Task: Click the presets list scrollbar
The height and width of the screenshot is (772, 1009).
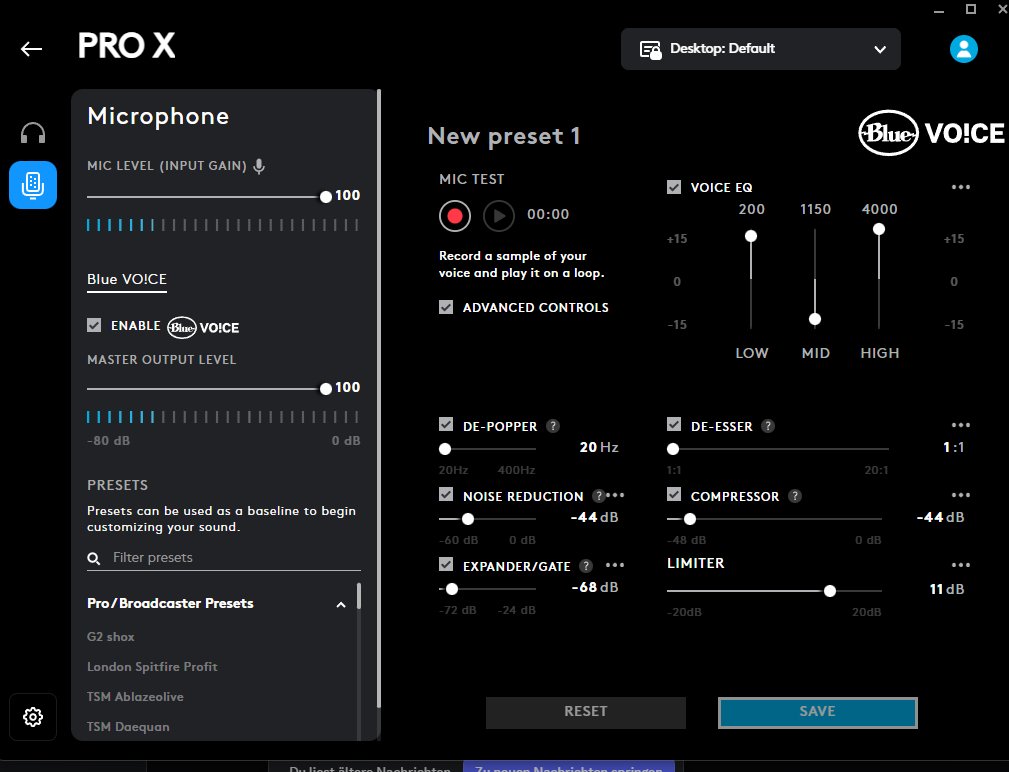Action: [x=358, y=596]
